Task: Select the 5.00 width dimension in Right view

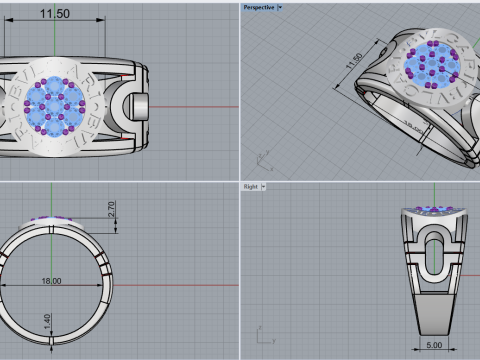Action: [x=434, y=345]
